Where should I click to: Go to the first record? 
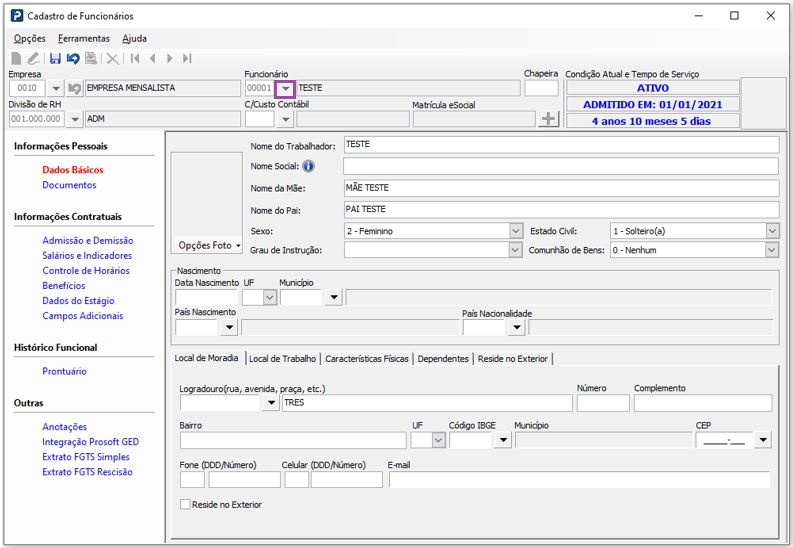click(135, 59)
